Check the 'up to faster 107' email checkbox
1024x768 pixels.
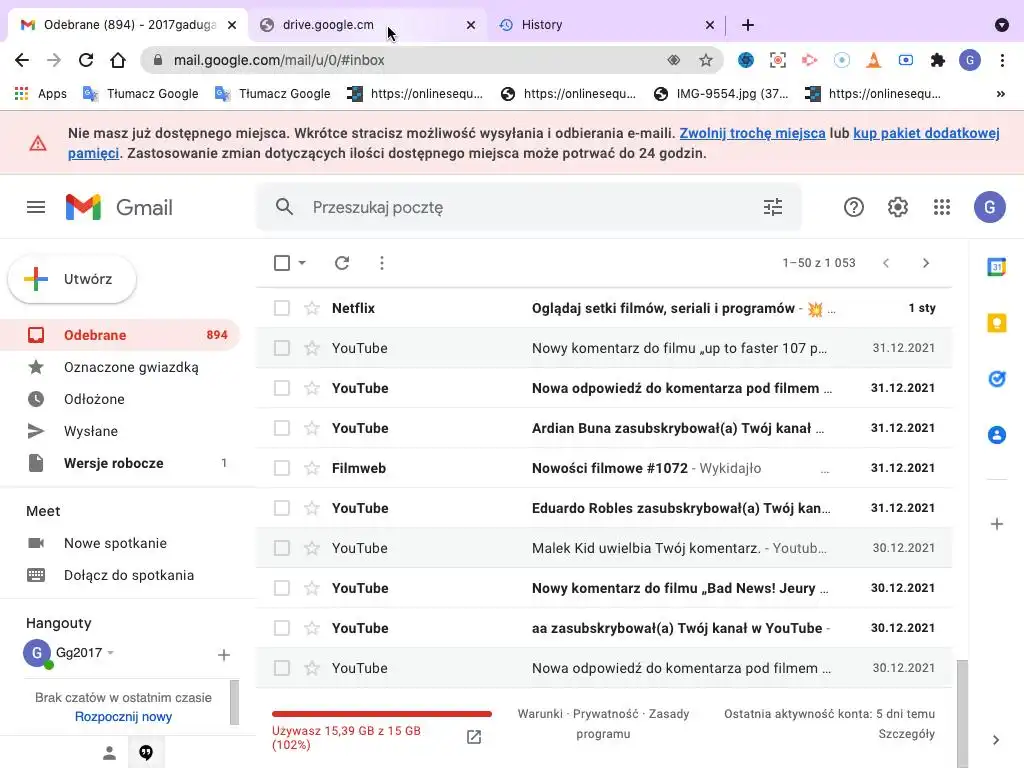tap(282, 347)
